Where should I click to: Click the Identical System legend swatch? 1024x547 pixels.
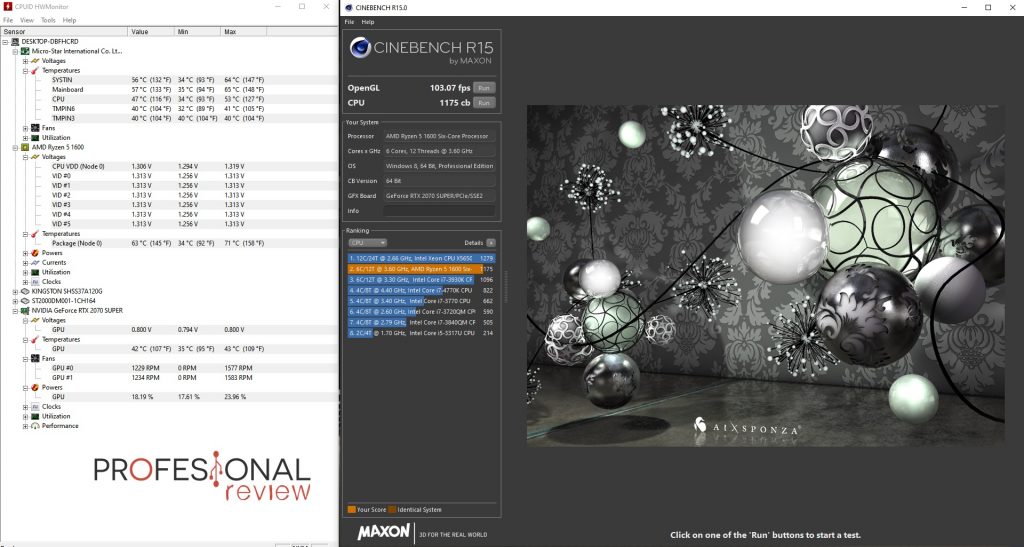(392, 510)
